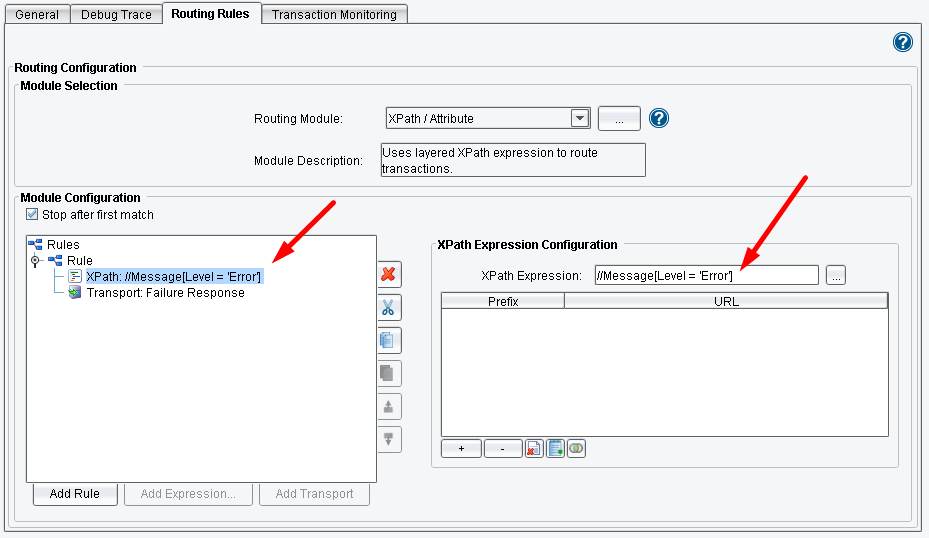Open the Routing Module dropdown

[579, 118]
